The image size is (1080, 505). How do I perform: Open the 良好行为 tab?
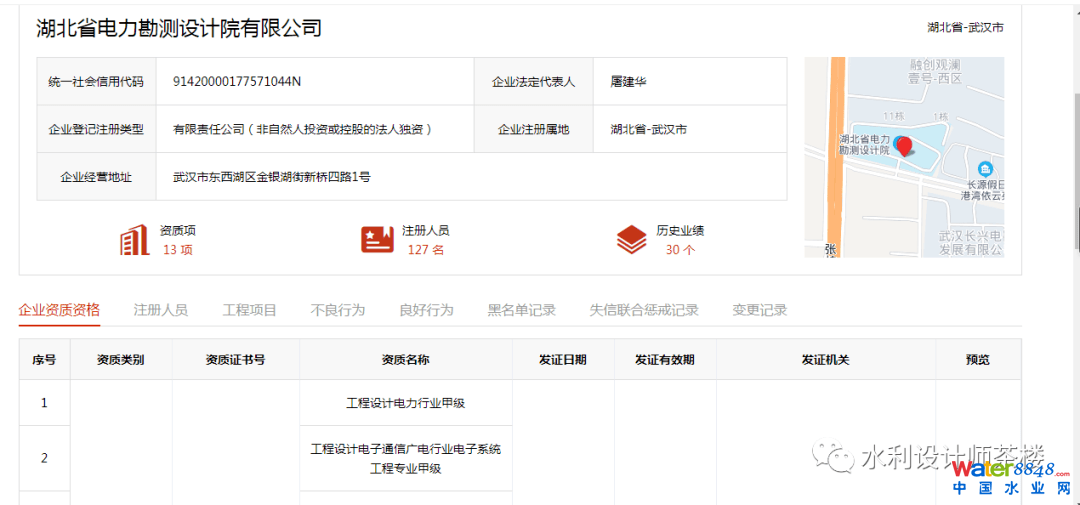426,310
